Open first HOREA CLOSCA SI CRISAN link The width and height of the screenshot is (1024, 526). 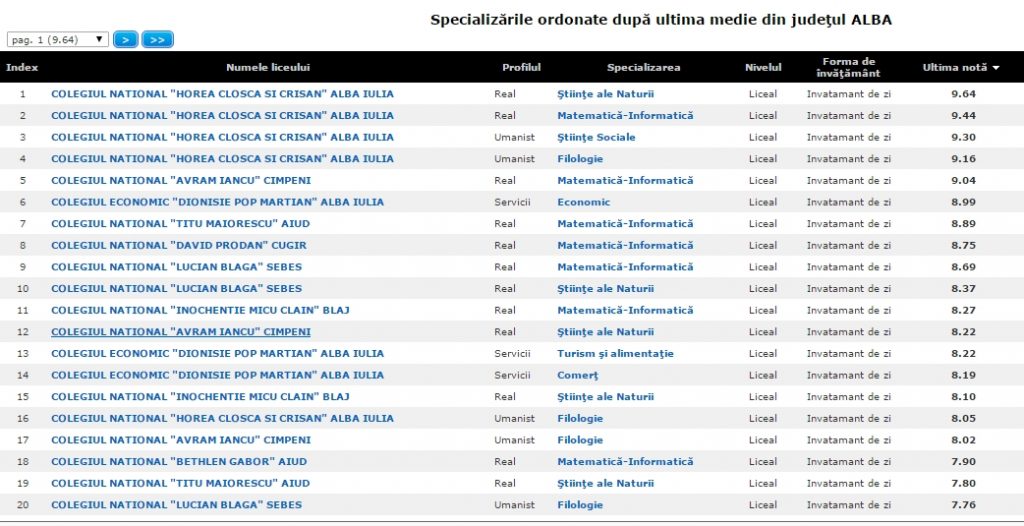coord(223,94)
